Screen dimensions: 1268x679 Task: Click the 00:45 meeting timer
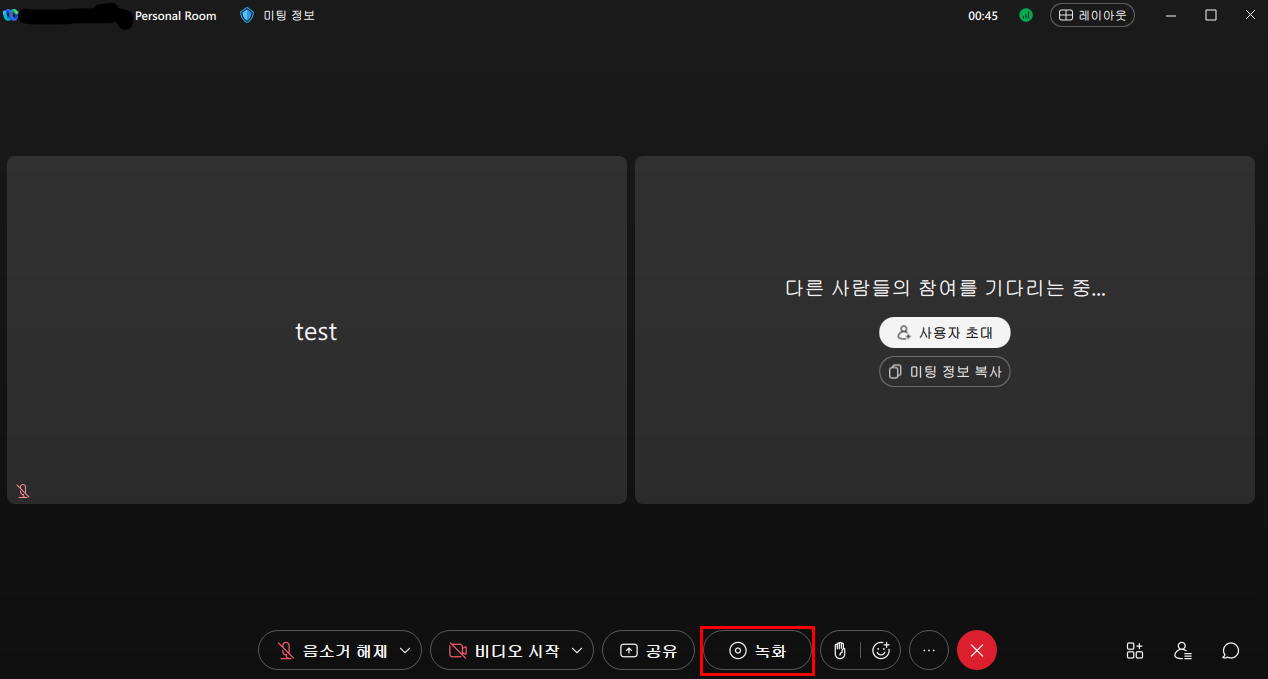pyautogui.click(x=983, y=16)
